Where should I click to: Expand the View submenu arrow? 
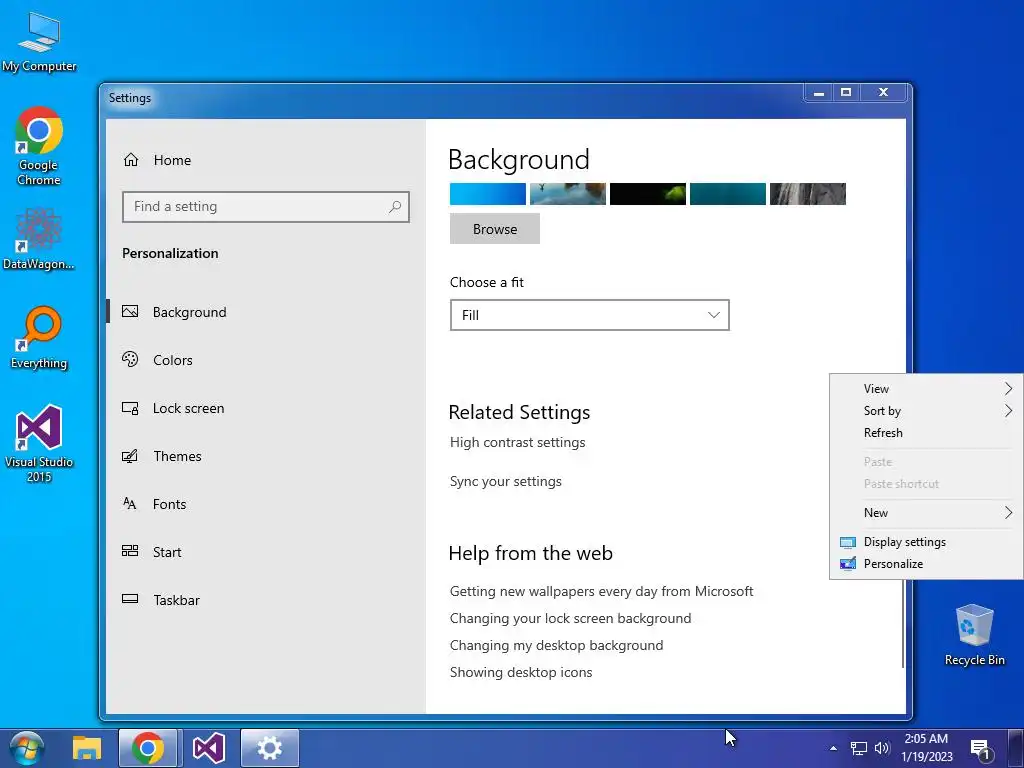1008,389
